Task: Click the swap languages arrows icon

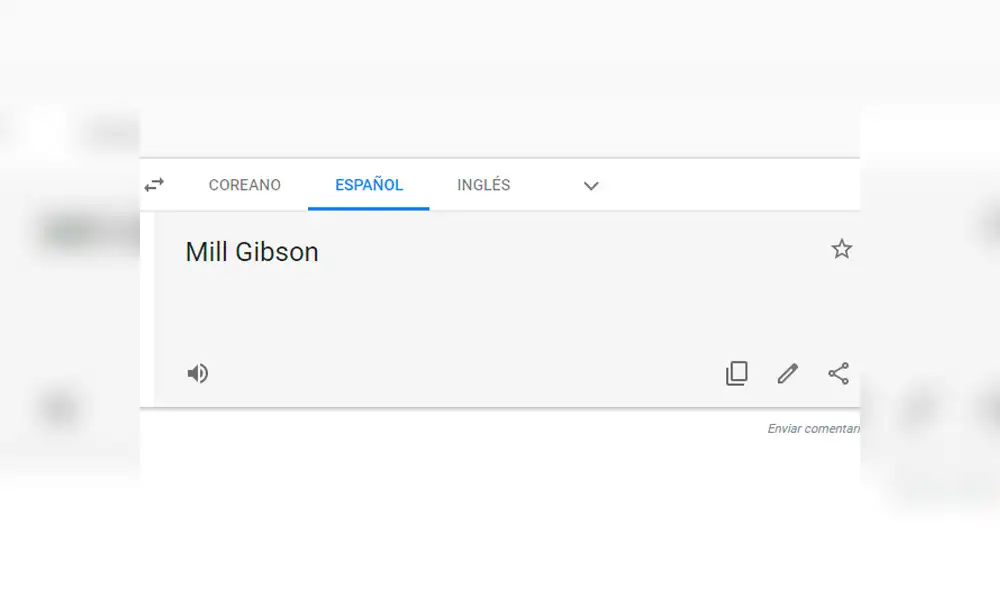Action: [154, 184]
